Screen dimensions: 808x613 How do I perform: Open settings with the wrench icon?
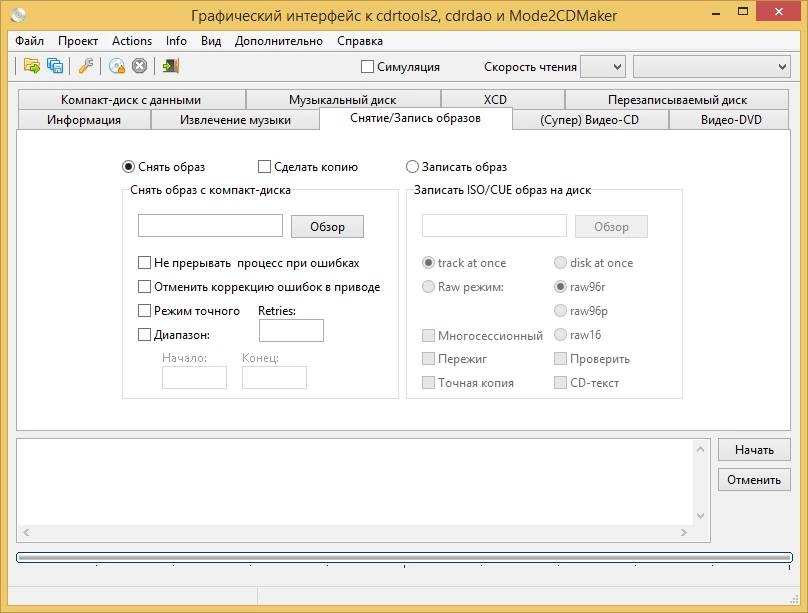pos(86,66)
